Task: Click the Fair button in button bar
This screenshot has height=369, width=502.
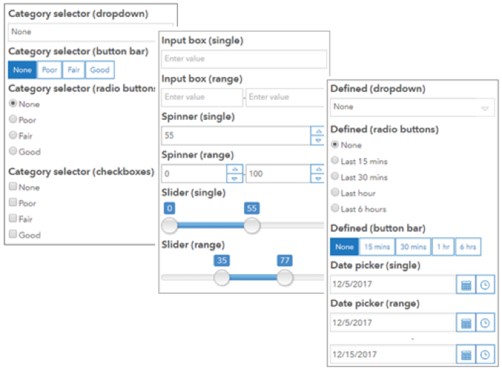Action: (x=74, y=70)
